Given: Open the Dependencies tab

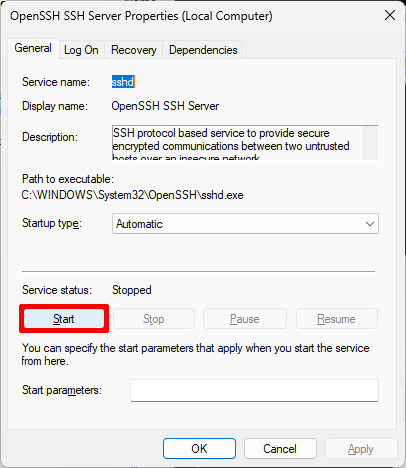Looking at the screenshot, I should click(x=203, y=50).
